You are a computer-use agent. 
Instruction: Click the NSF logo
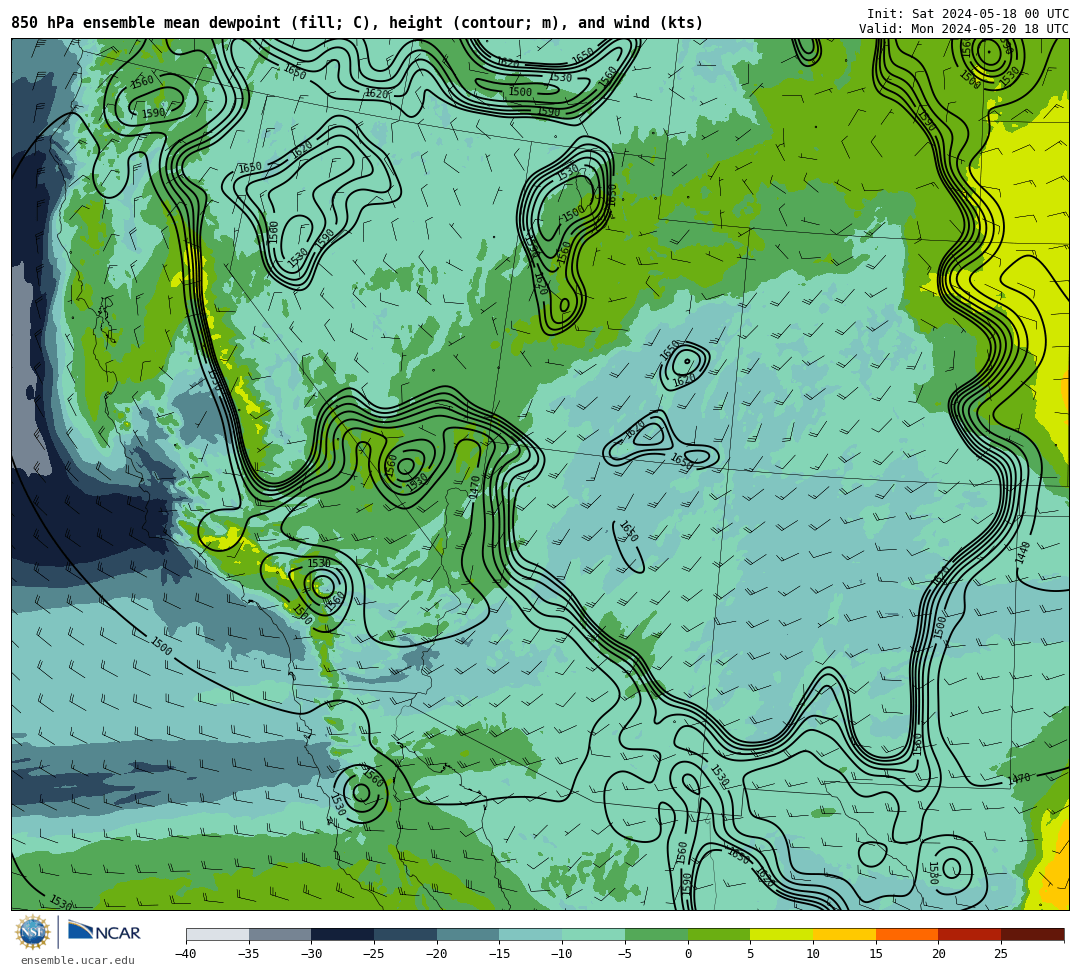pos(33,932)
